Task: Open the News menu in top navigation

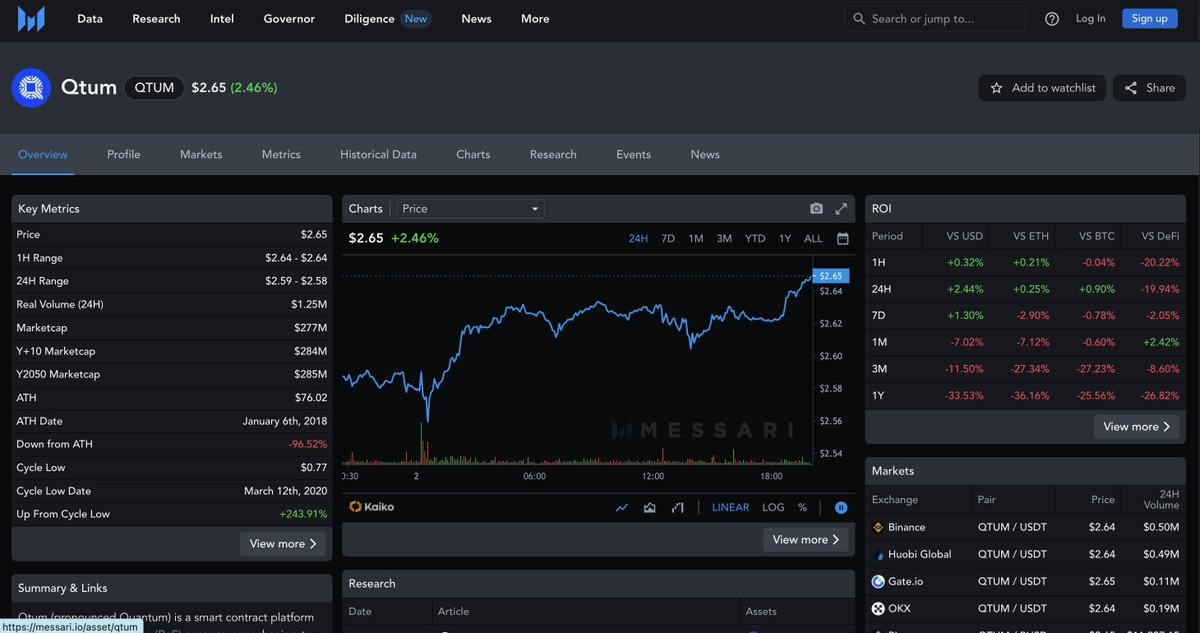Action: [476, 19]
